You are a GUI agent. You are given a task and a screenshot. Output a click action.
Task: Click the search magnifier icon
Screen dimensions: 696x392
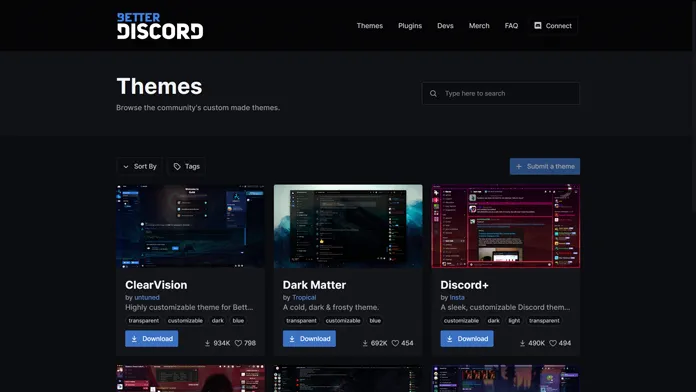(x=433, y=93)
